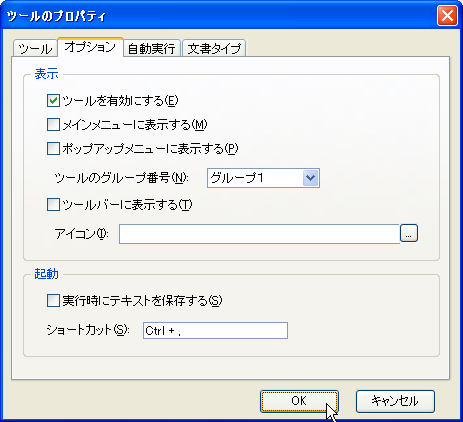Tick ツールバーに表示する checkbox
The height and width of the screenshot is (422, 463).
point(53,205)
